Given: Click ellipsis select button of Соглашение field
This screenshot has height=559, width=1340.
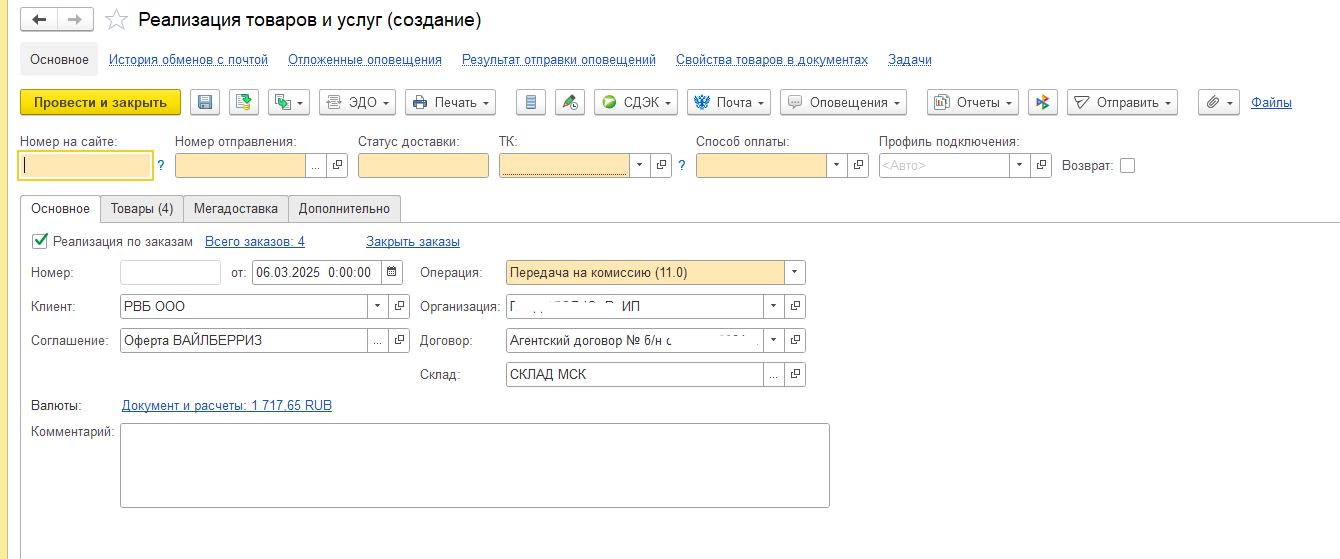Looking at the screenshot, I should pyautogui.click(x=378, y=340).
